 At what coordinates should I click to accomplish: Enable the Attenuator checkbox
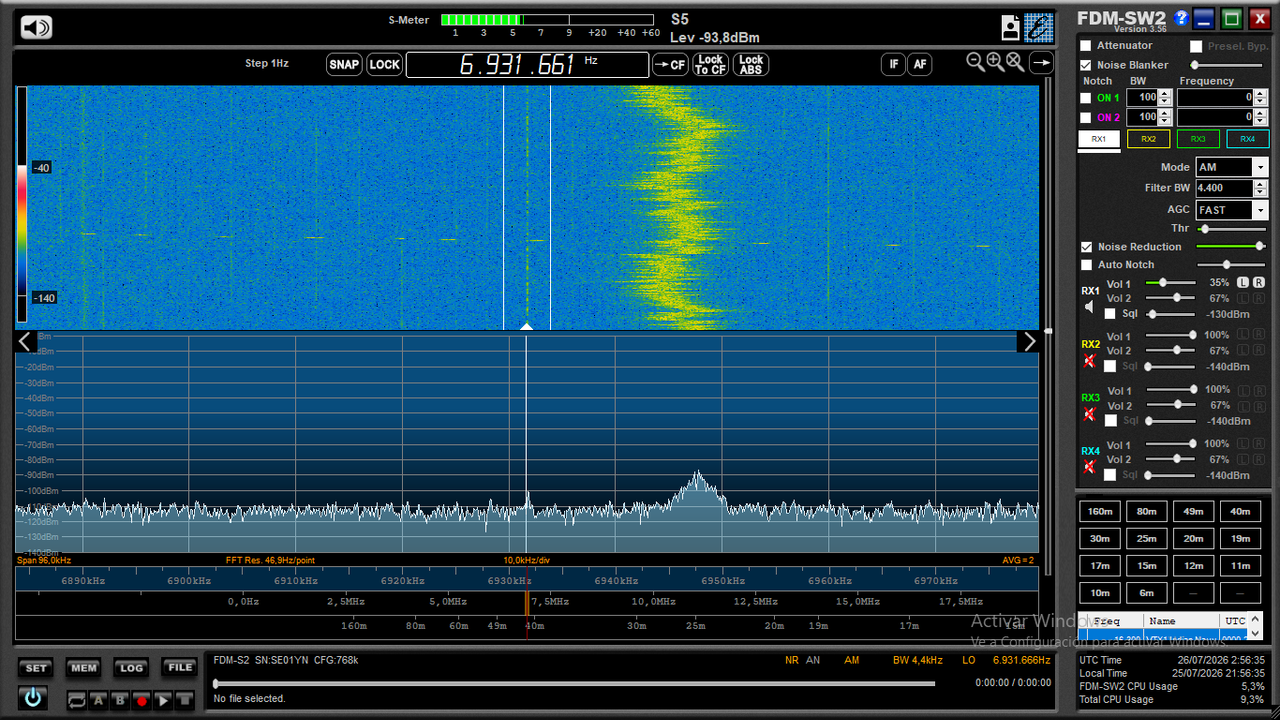point(1086,46)
